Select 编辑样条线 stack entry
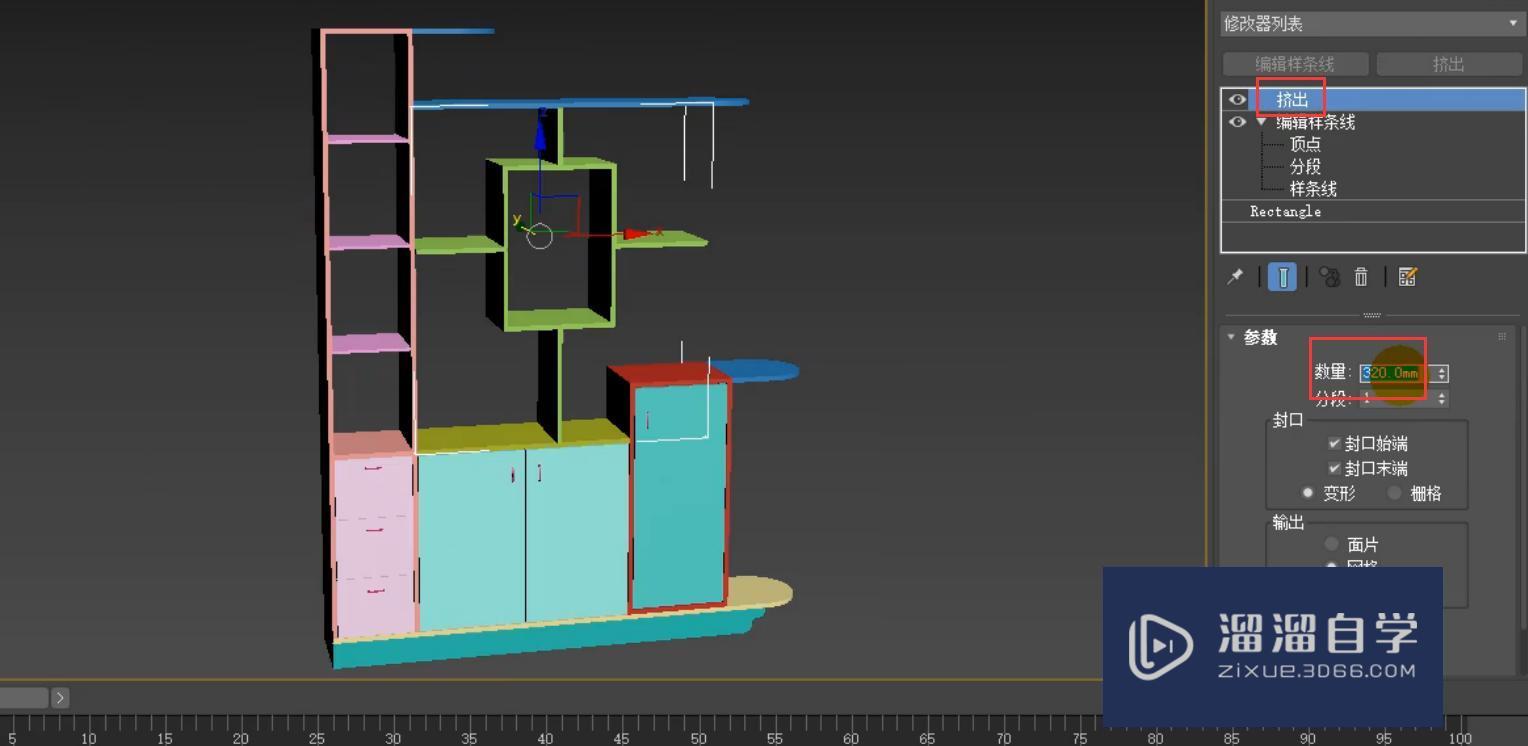 (x=1316, y=122)
